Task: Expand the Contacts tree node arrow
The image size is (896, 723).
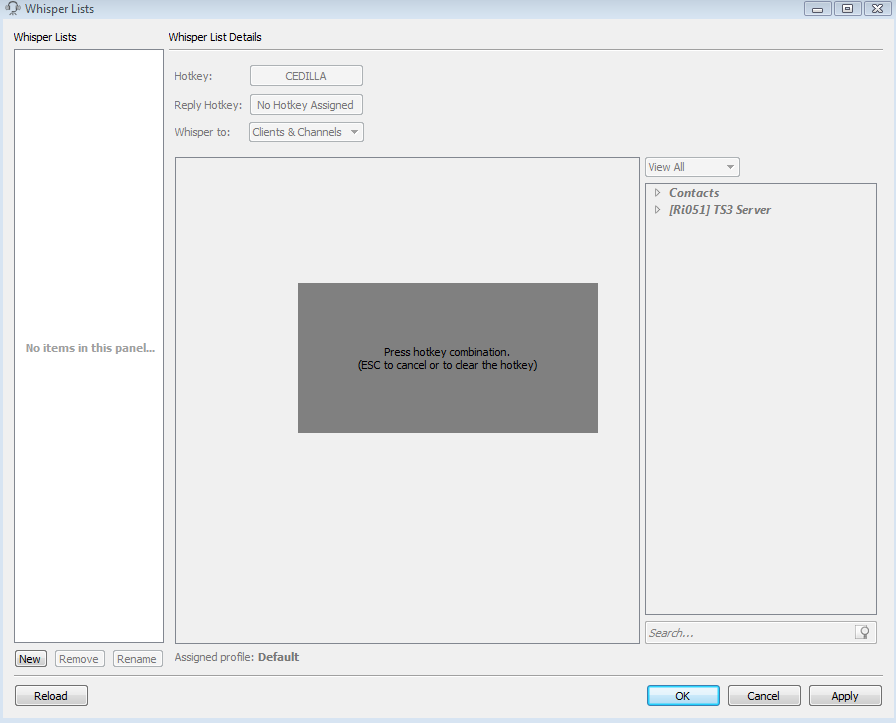Action: click(657, 193)
